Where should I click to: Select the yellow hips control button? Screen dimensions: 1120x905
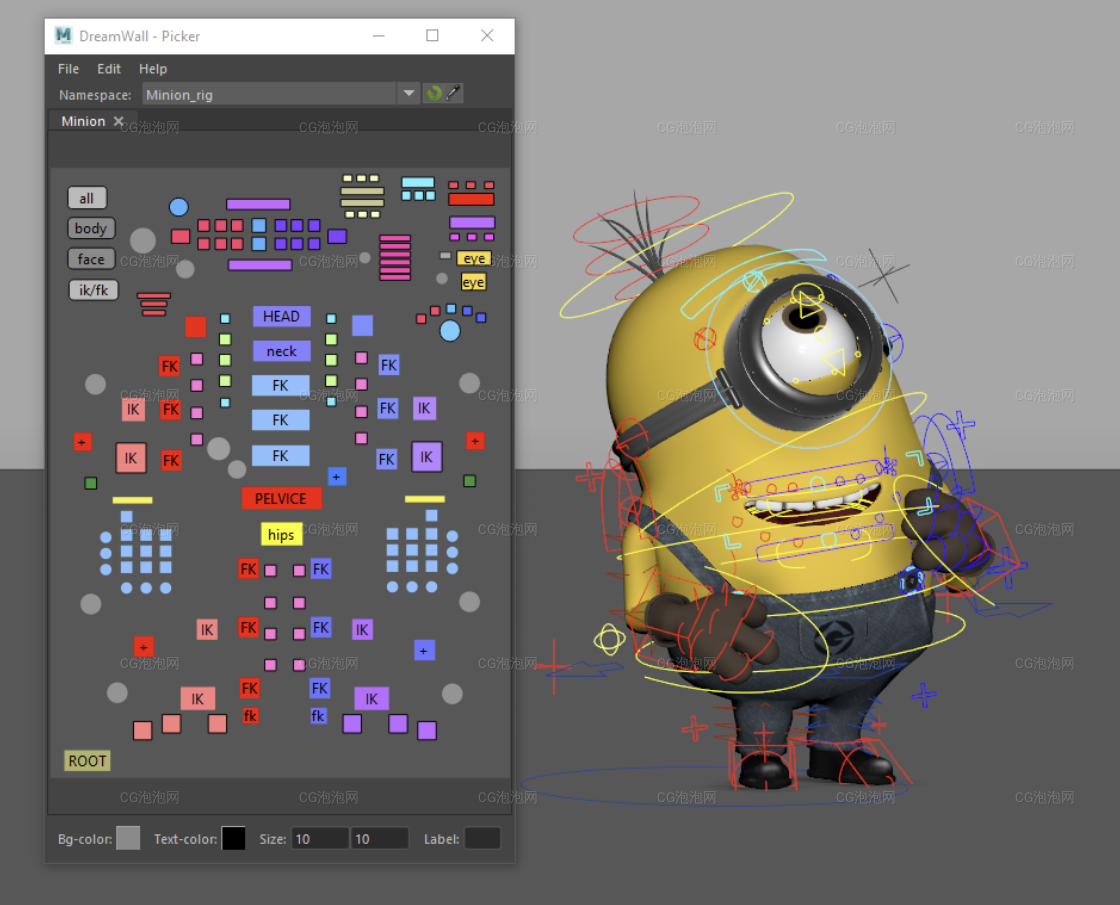tap(281, 534)
